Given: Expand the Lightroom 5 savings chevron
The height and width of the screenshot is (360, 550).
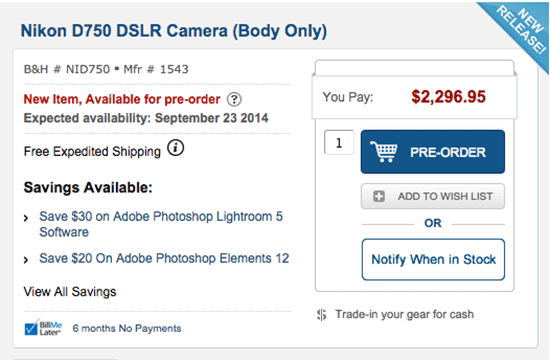Looking at the screenshot, I should click(x=26, y=218).
